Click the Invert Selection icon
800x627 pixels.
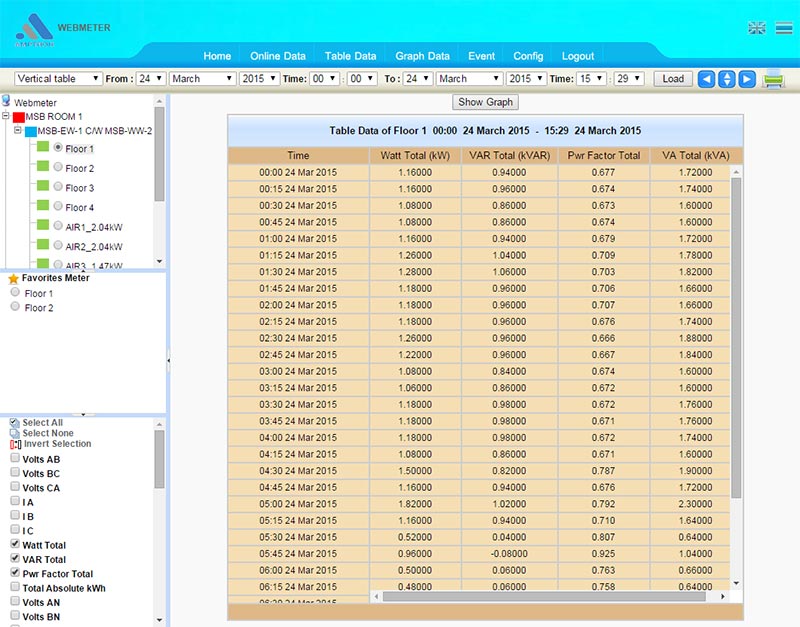(15, 444)
